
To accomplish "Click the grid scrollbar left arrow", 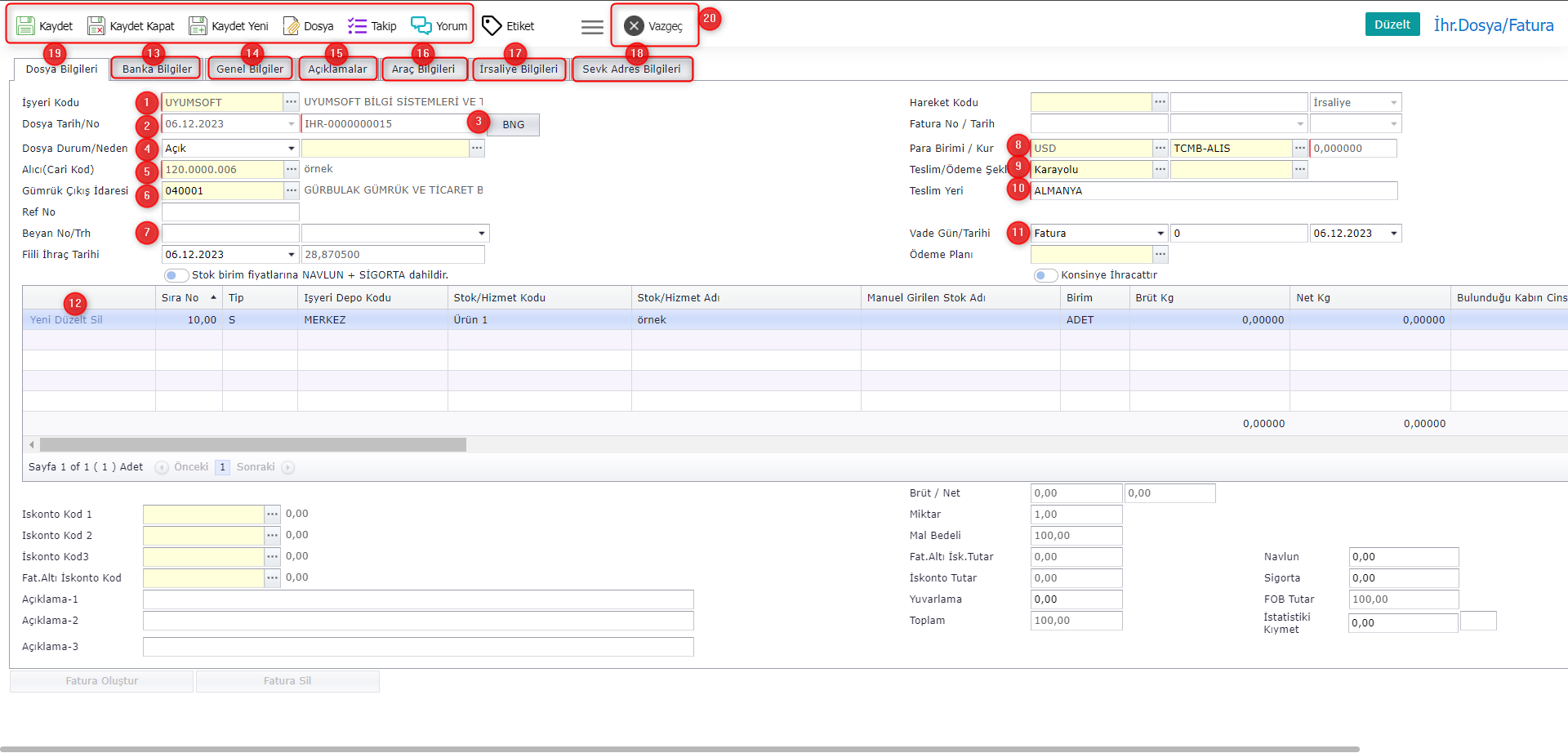I will tap(32, 444).
